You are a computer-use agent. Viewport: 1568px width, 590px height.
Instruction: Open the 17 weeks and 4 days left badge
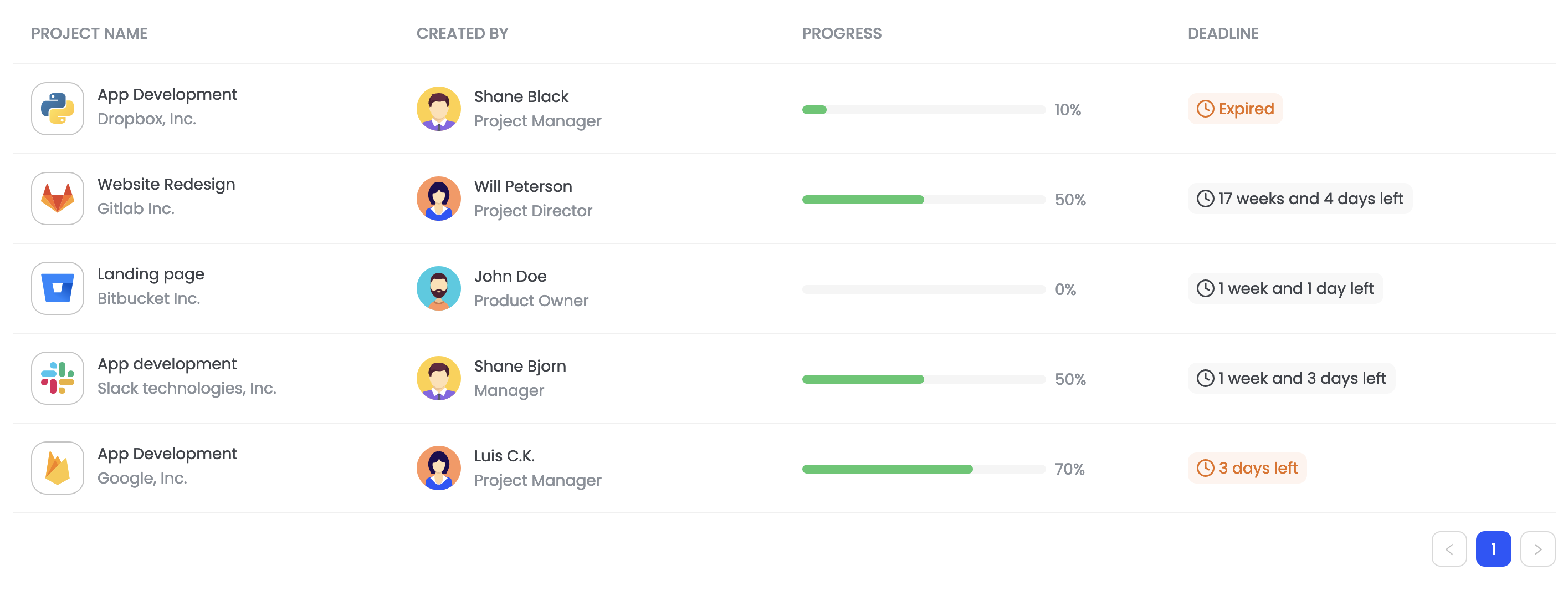pyautogui.click(x=1300, y=198)
